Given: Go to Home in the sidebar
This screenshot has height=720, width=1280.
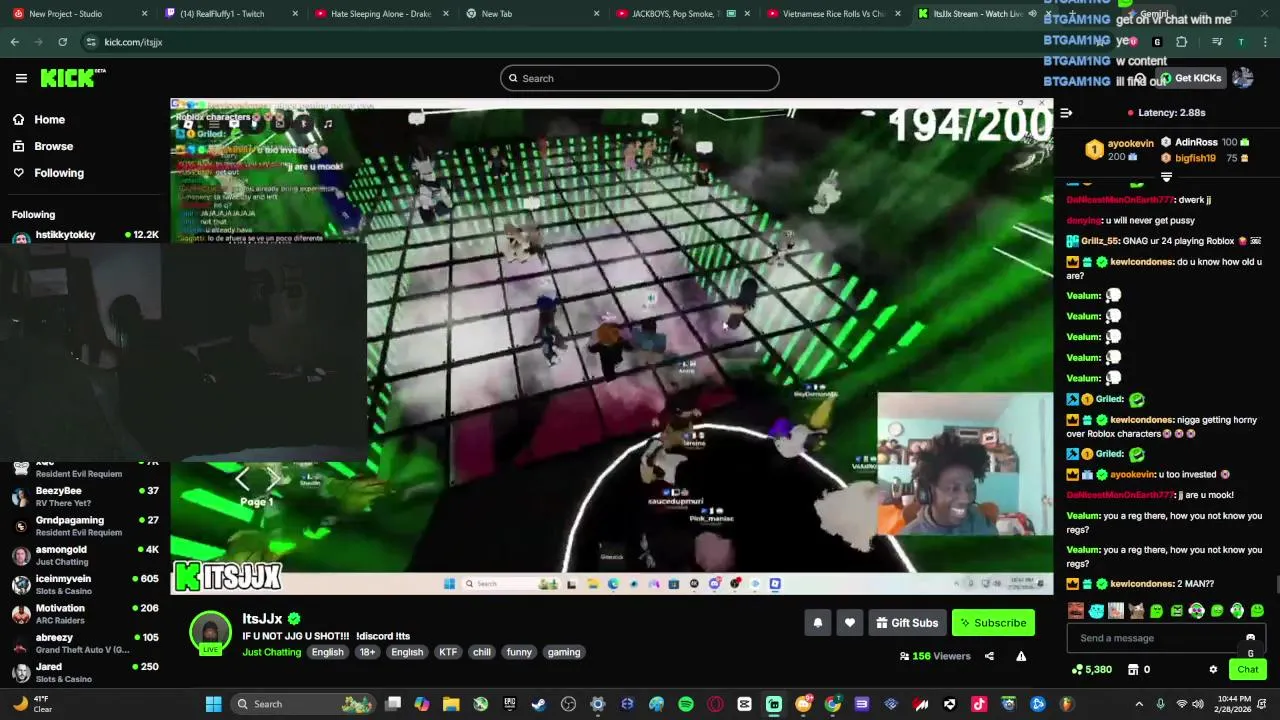Looking at the screenshot, I should click(x=49, y=119).
